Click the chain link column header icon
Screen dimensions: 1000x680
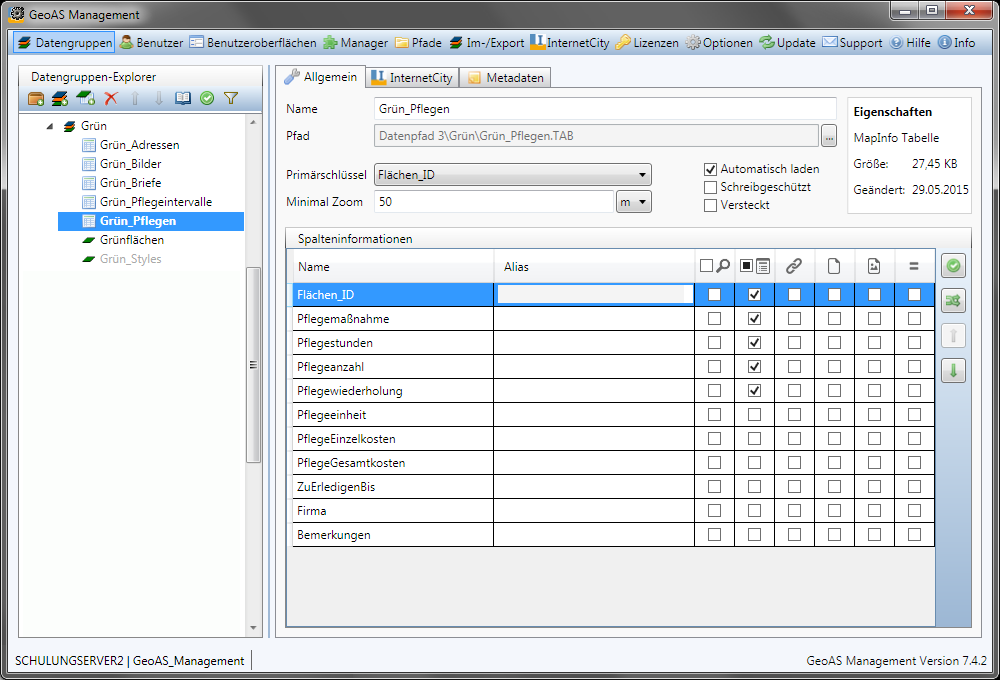pos(794,266)
